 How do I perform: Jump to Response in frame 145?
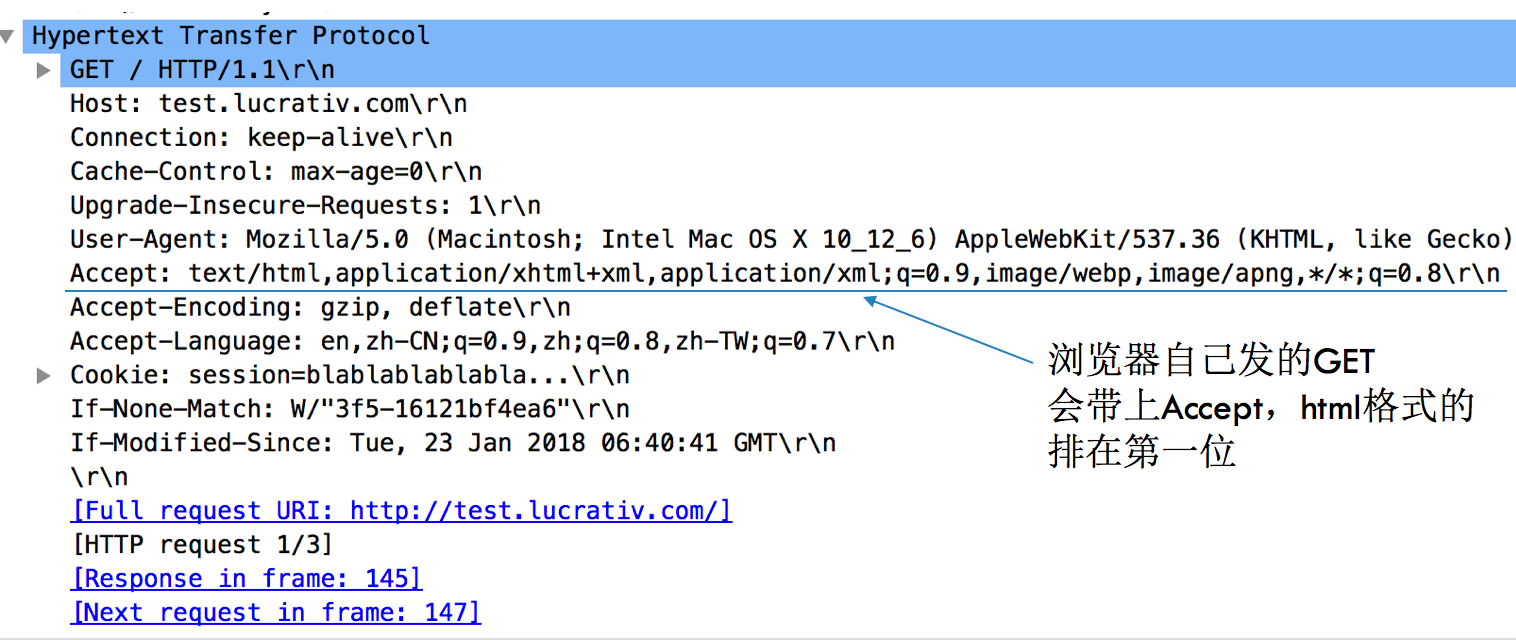(246, 579)
